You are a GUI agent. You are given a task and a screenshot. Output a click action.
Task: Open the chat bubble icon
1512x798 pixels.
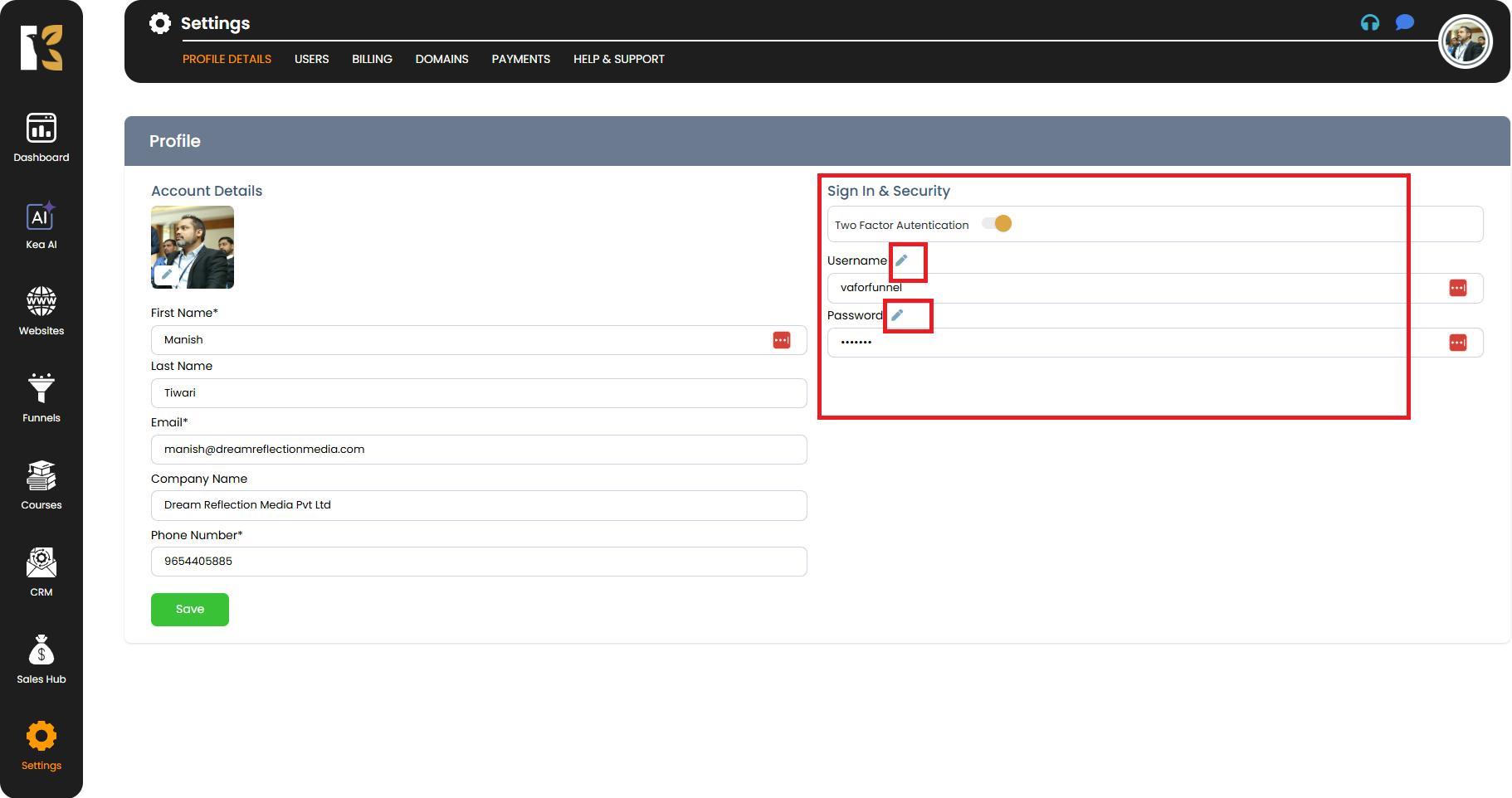(x=1404, y=22)
